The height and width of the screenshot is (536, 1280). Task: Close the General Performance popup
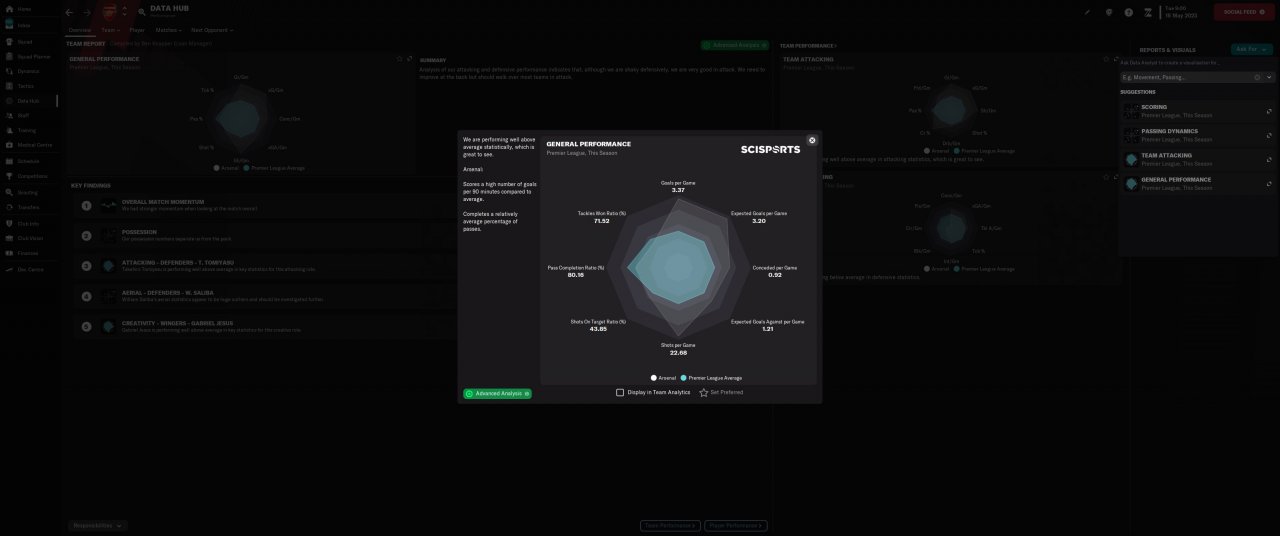(x=812, y=140)
